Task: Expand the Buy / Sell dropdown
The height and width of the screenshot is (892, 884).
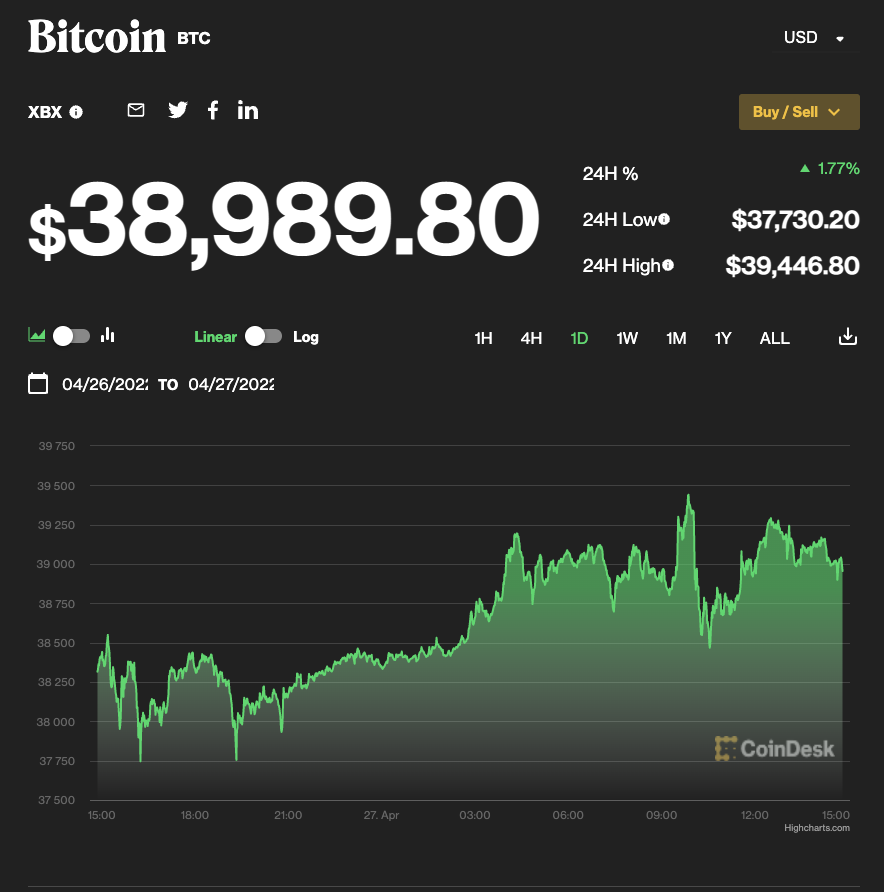Action: pyautogui.click(x=798, y=112)
